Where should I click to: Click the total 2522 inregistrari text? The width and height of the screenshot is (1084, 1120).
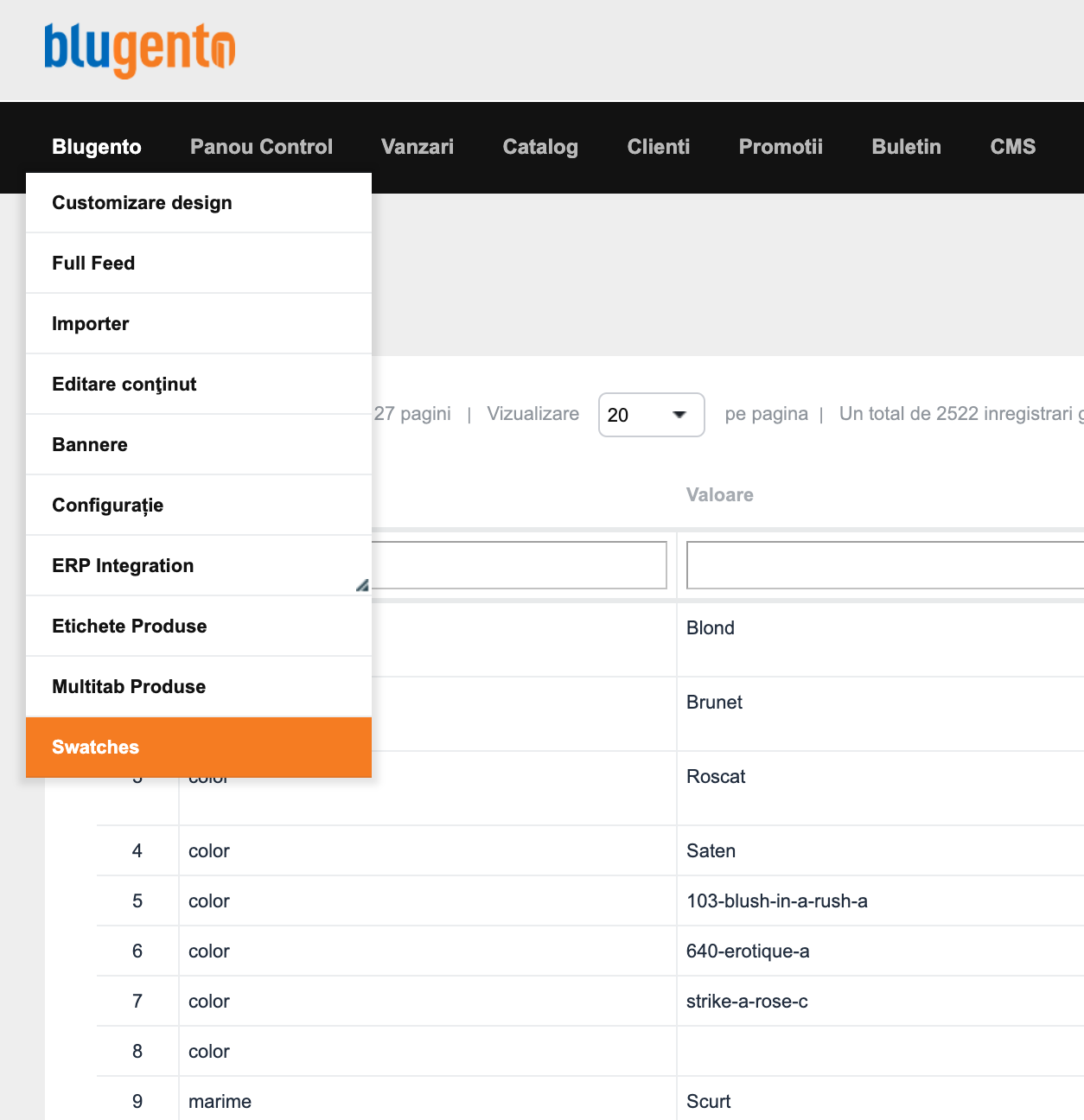coord(961,414)
